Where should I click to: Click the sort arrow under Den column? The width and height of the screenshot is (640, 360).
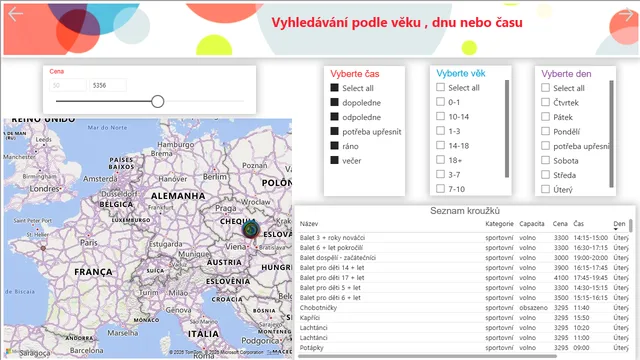pyautogui.click(x=616, y=229)
